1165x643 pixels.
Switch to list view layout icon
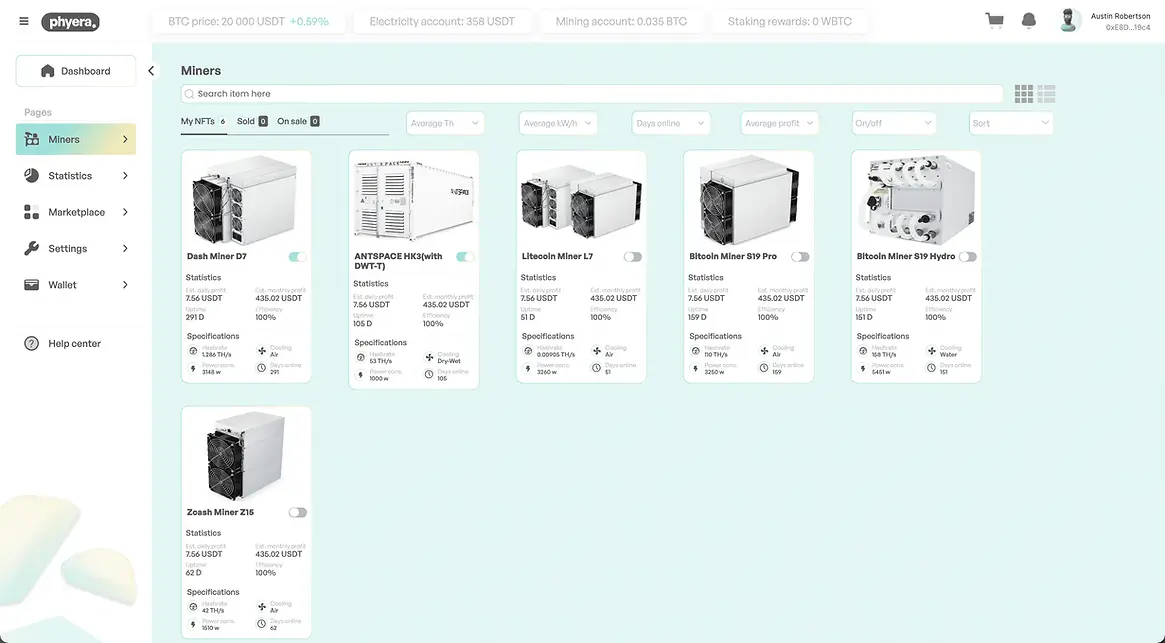[x=1047, y=94]
